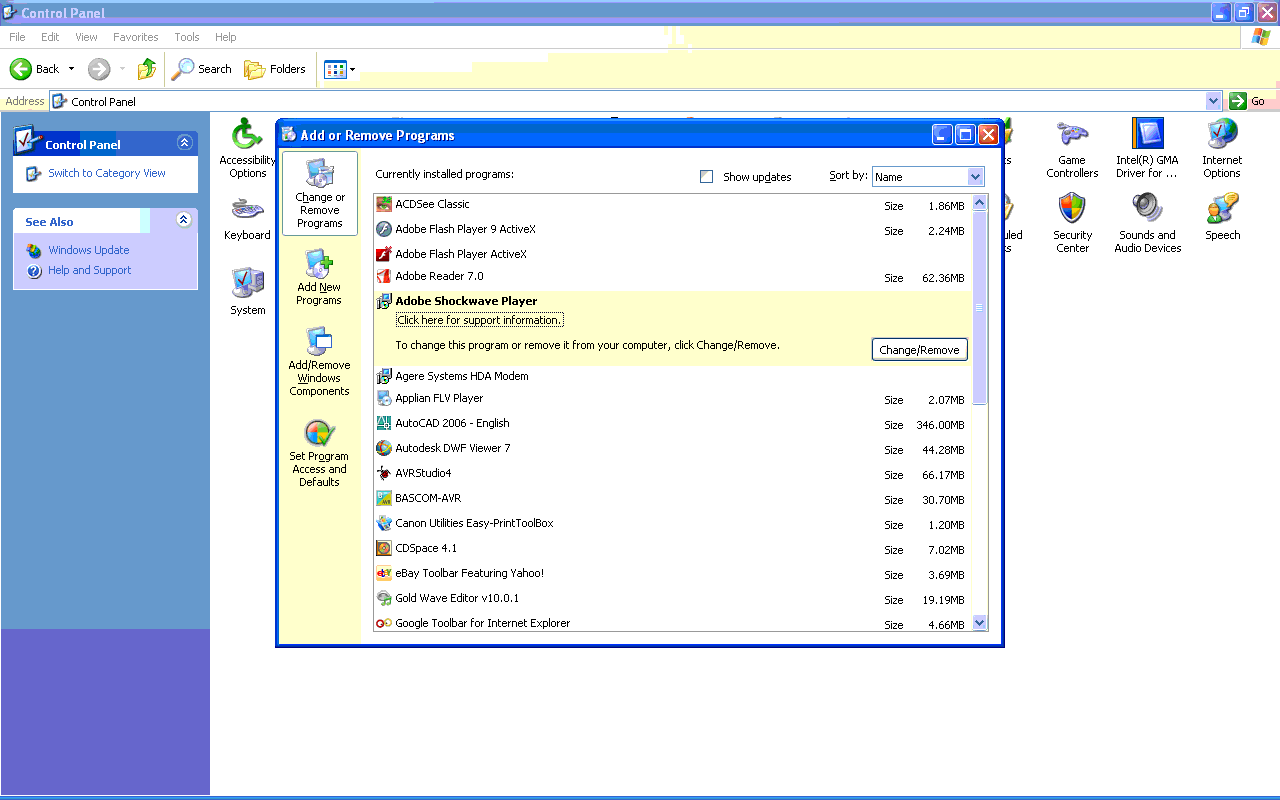Viewport: 1280px width, 800px height.
Task: Open Sounds and Audio Devices applet
Action: click(x=1147, y=223)
